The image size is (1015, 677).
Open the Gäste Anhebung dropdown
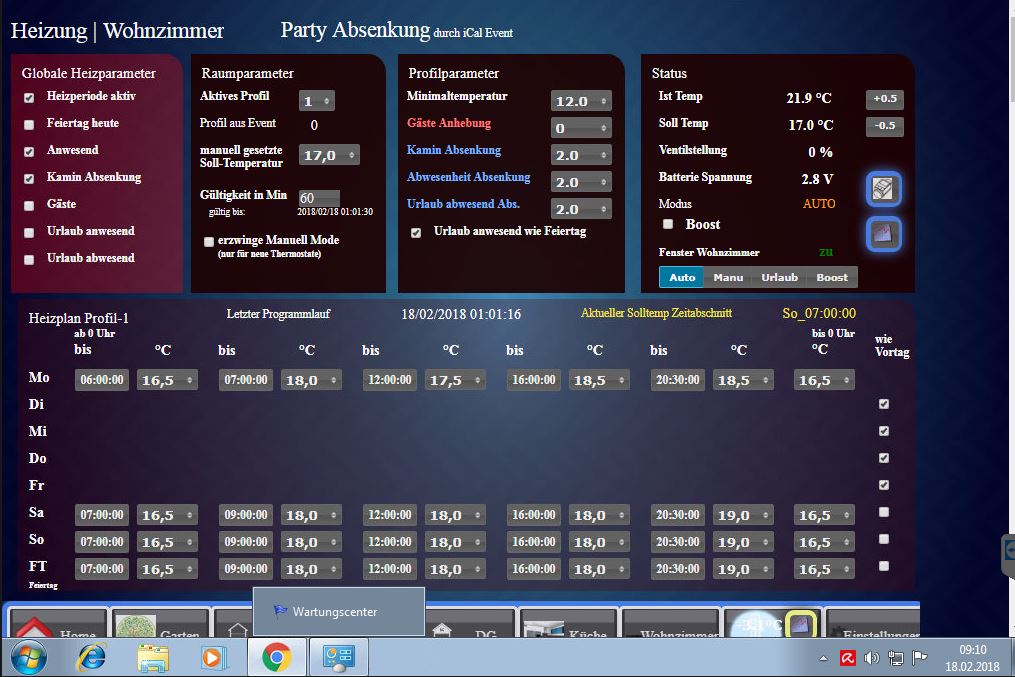(581, 128)
